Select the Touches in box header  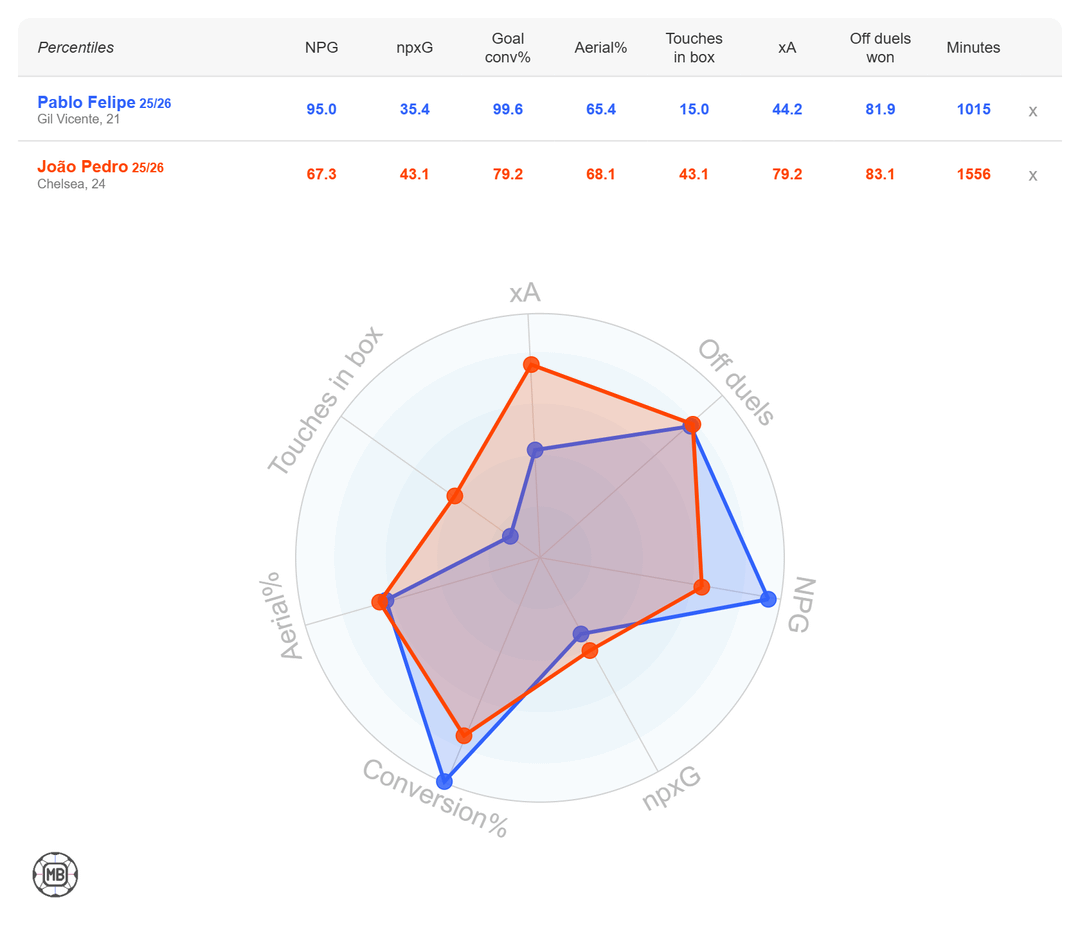tap(694, 48)
